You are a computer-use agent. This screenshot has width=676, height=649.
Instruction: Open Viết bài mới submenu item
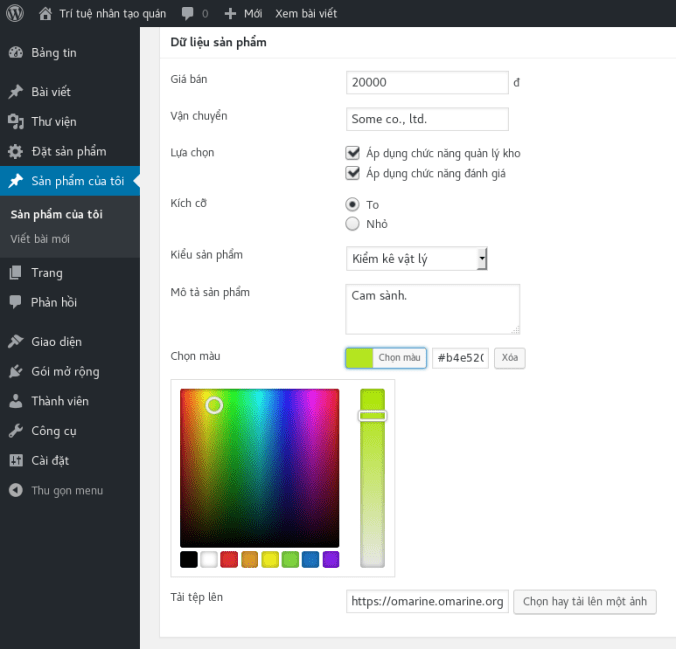(x=40, y=239)
